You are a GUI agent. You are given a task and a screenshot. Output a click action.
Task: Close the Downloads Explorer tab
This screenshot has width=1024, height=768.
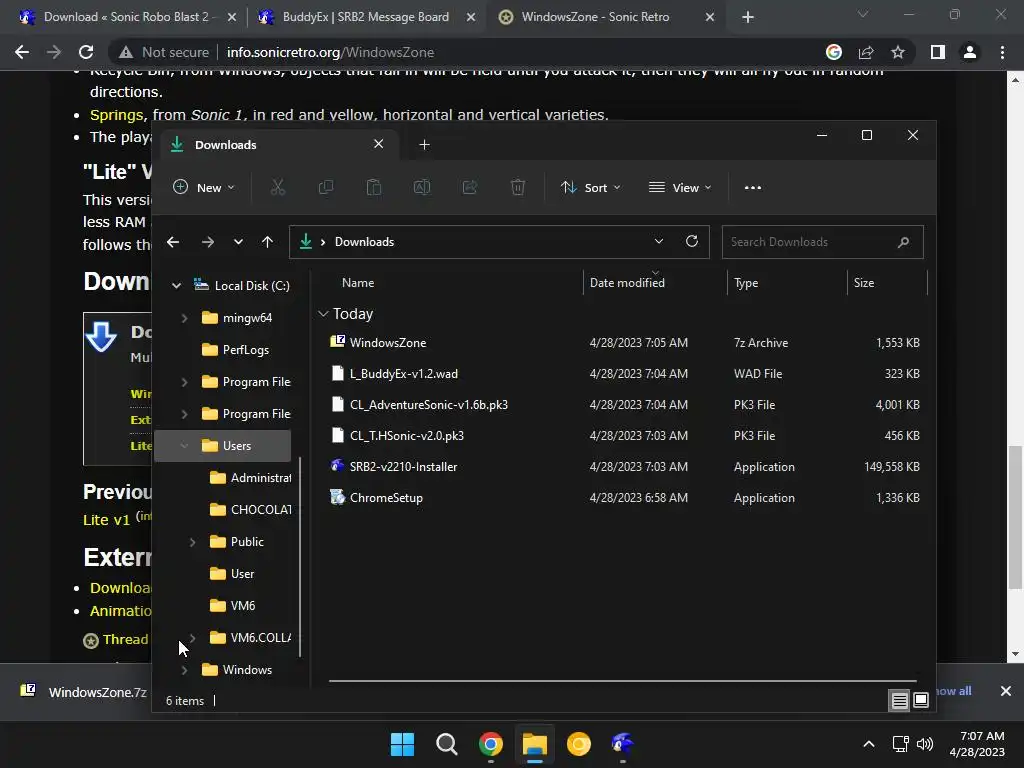pos(379,144)
